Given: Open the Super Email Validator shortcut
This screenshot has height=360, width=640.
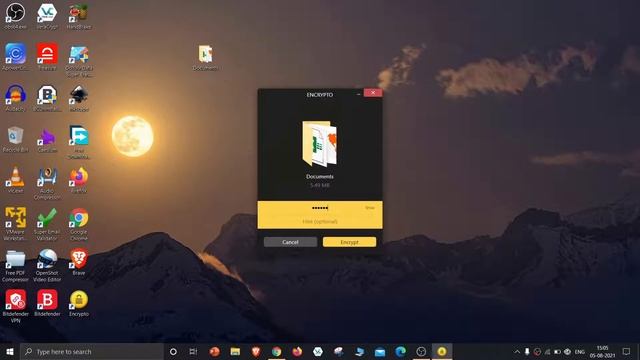Looking at the screenshot, I should (47, 224).
